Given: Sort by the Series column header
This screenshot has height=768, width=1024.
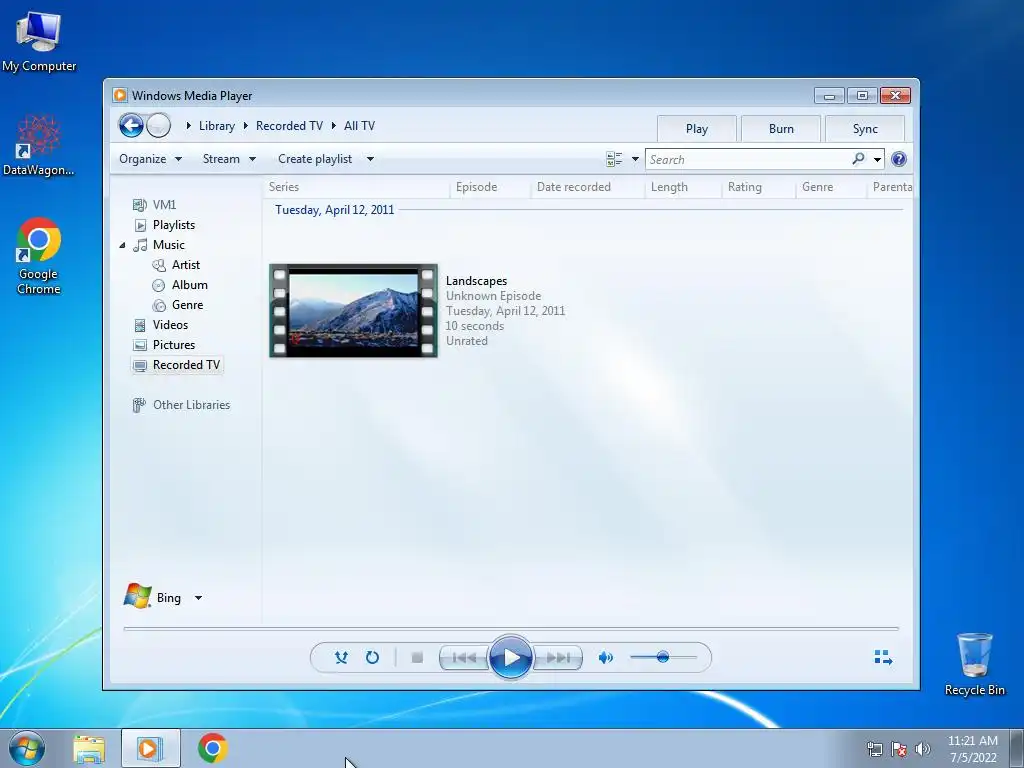Looking at the screenshot, I should pyautogui.click(x=357, y=187).
